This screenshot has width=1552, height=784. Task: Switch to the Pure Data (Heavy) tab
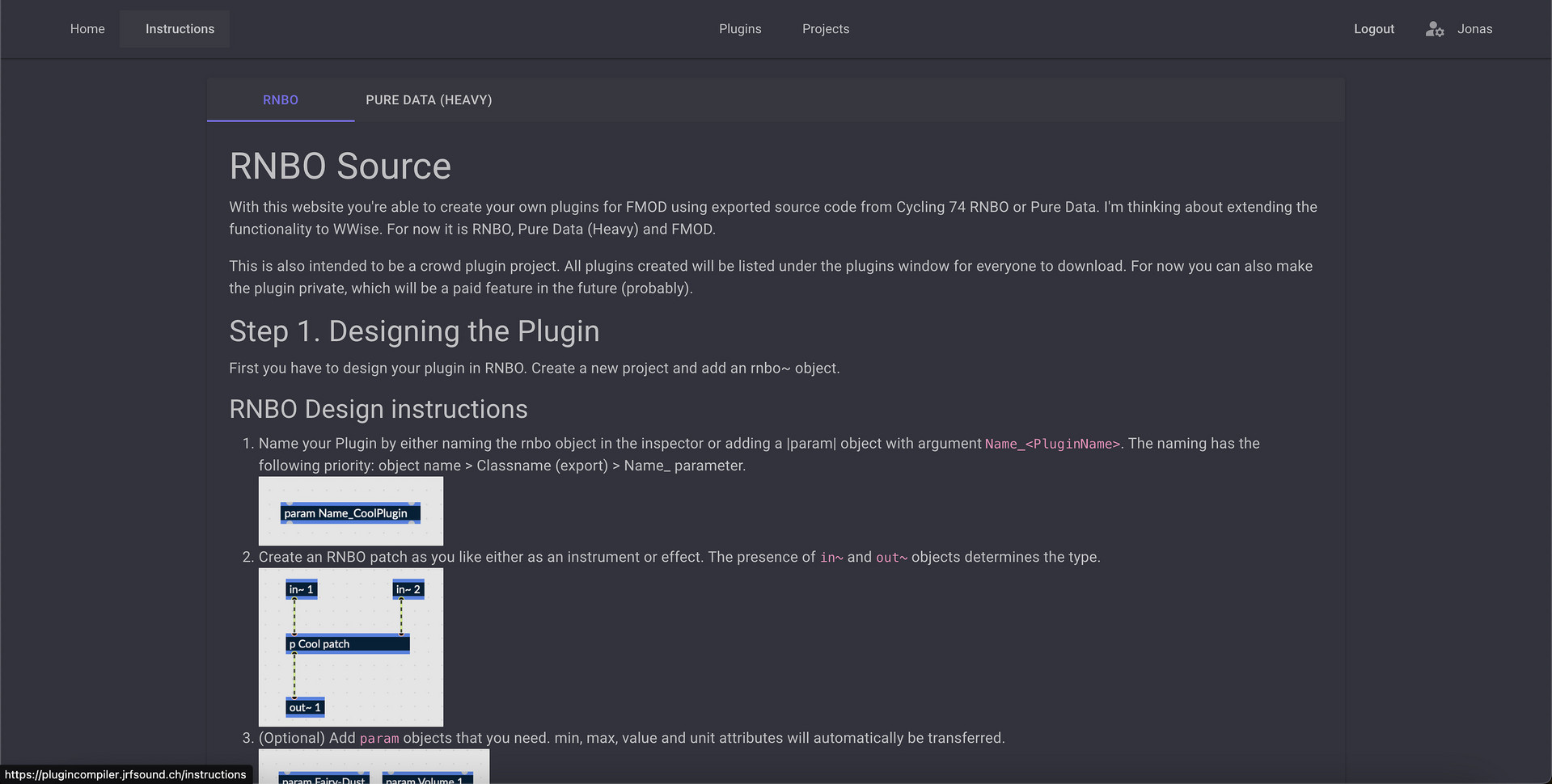[429, 100]
